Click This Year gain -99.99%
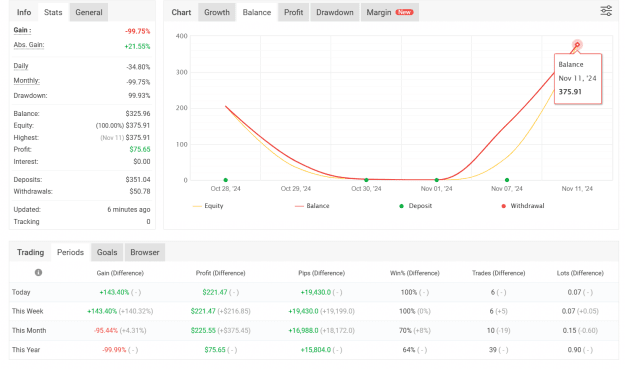625x369 pixels. click(x=114, y=350)
